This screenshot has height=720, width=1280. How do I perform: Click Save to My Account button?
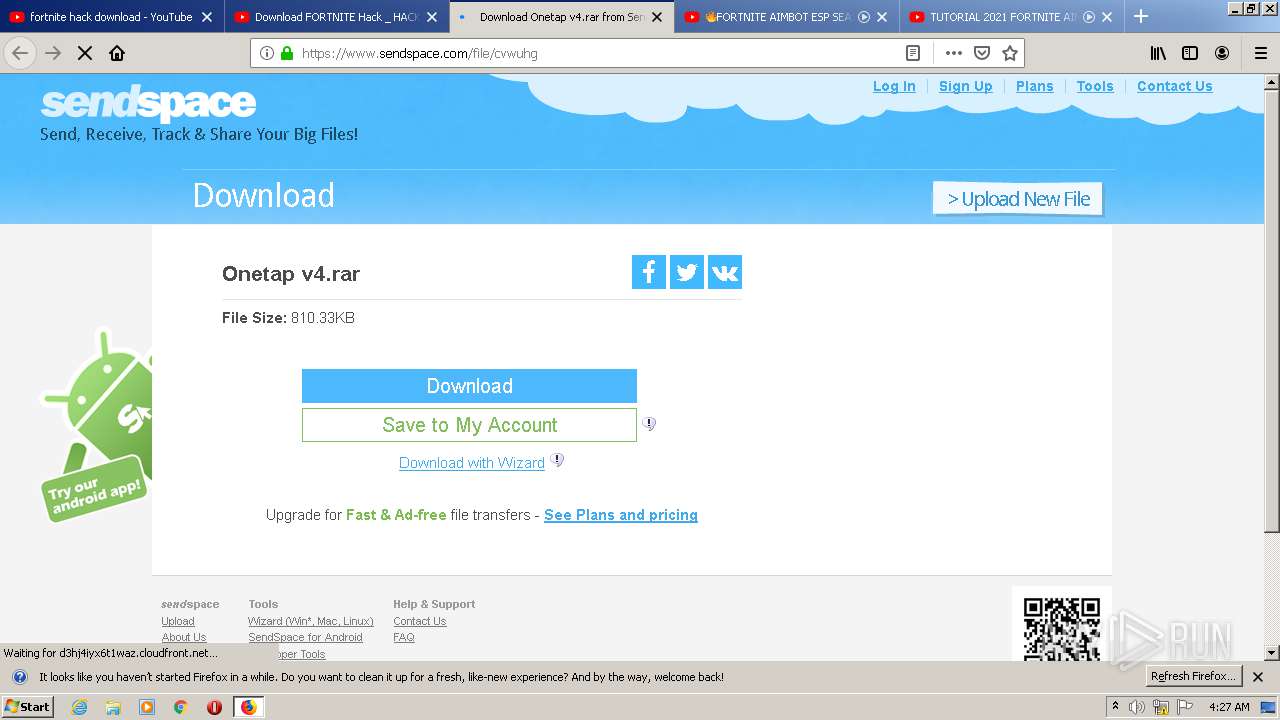469,425
